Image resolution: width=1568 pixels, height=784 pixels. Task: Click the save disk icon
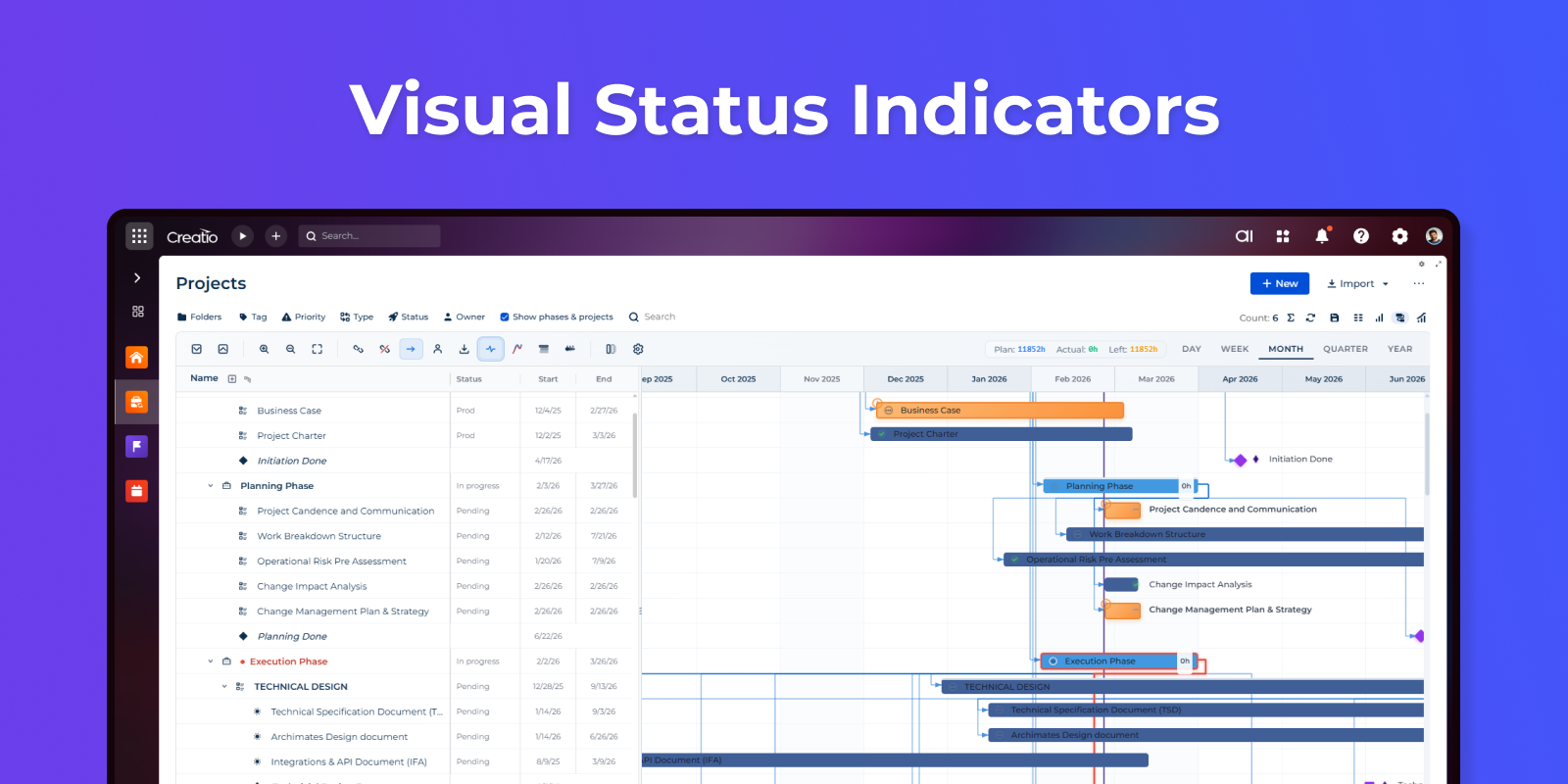pyautogui.click(x=1334, y=318)
